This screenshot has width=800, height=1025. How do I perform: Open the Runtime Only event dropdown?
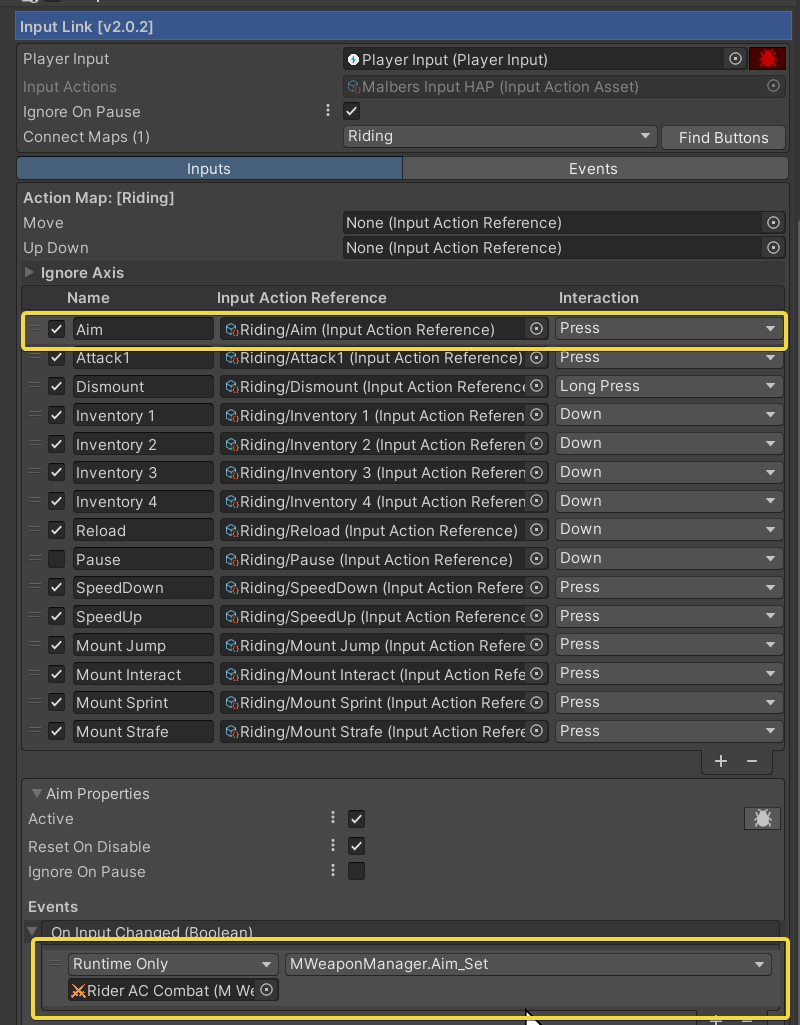point(172,964)
